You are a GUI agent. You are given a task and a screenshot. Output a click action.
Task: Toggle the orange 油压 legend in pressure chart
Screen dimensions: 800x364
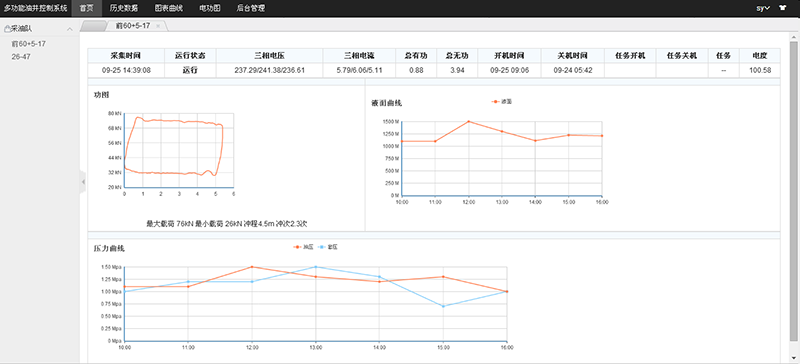pos(303,247)
